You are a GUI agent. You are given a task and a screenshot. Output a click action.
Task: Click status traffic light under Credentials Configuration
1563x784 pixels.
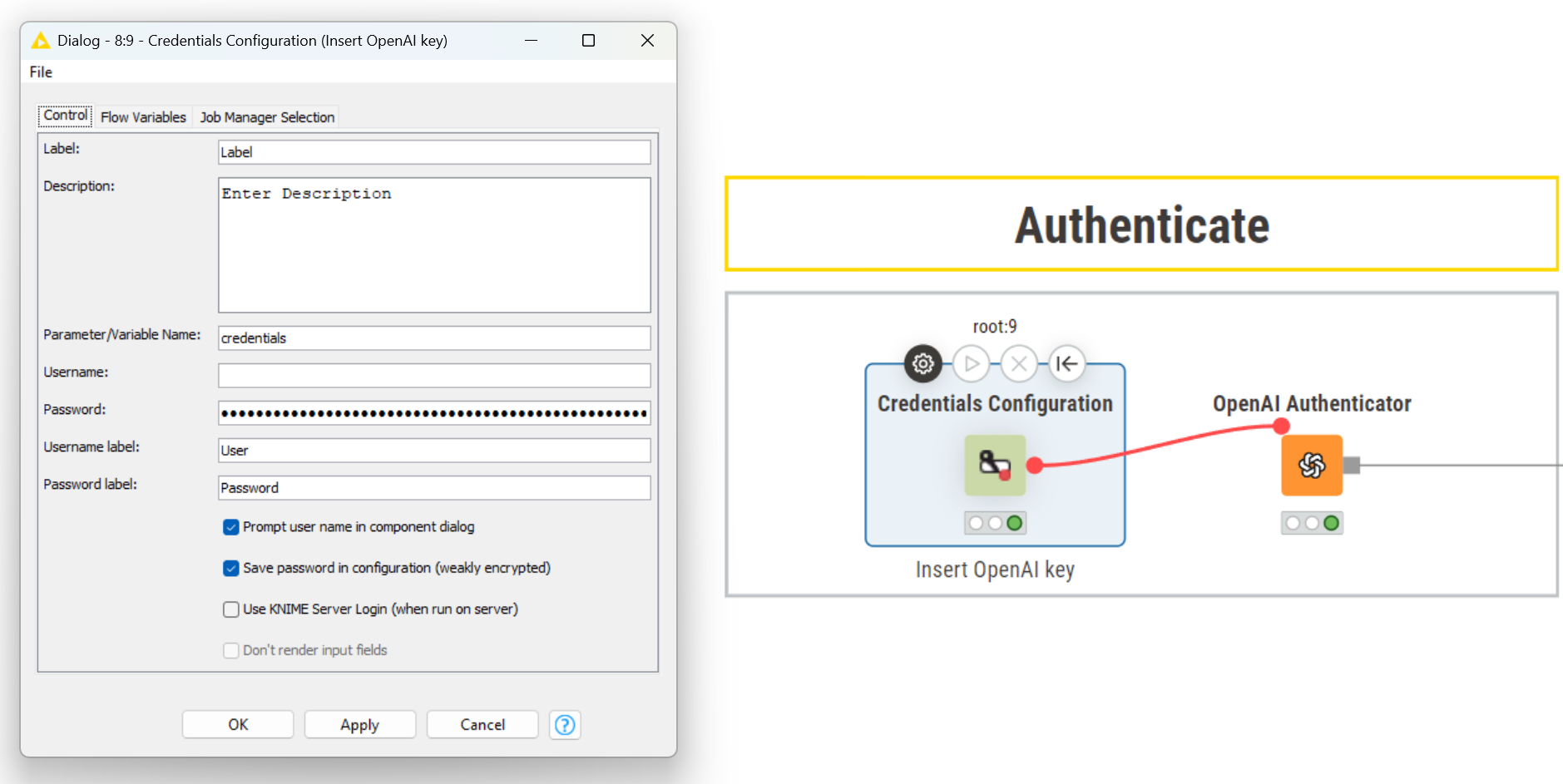pyautogui.click(x=995, y=523)
